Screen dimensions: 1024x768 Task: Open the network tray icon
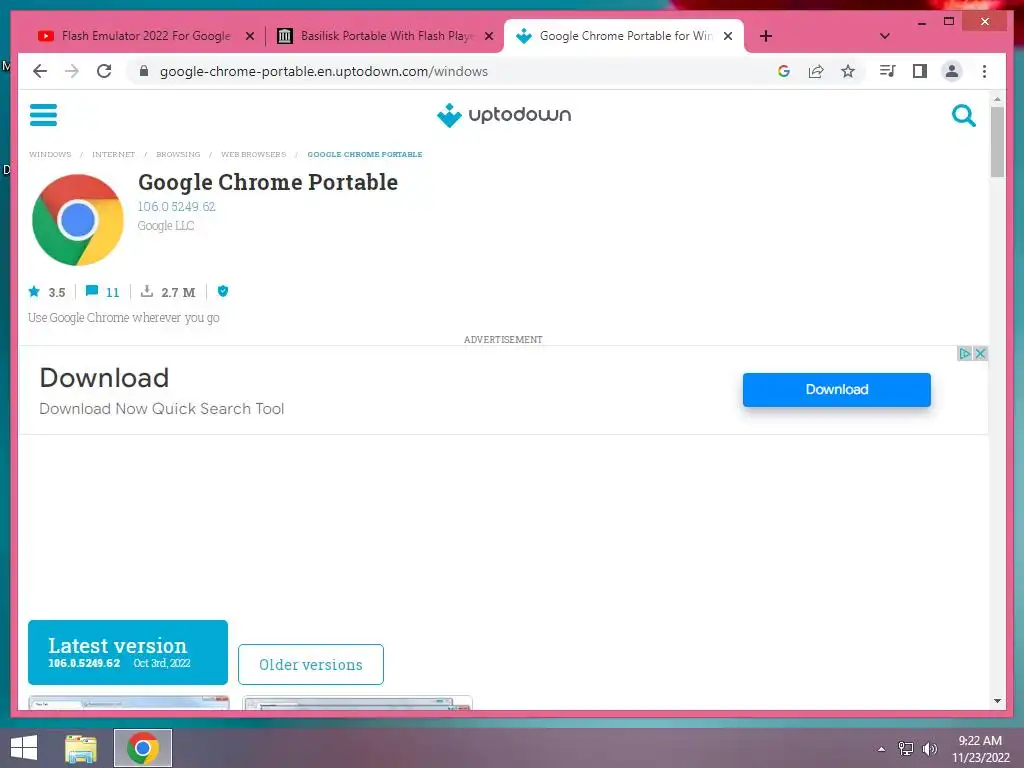click(905, 749)
